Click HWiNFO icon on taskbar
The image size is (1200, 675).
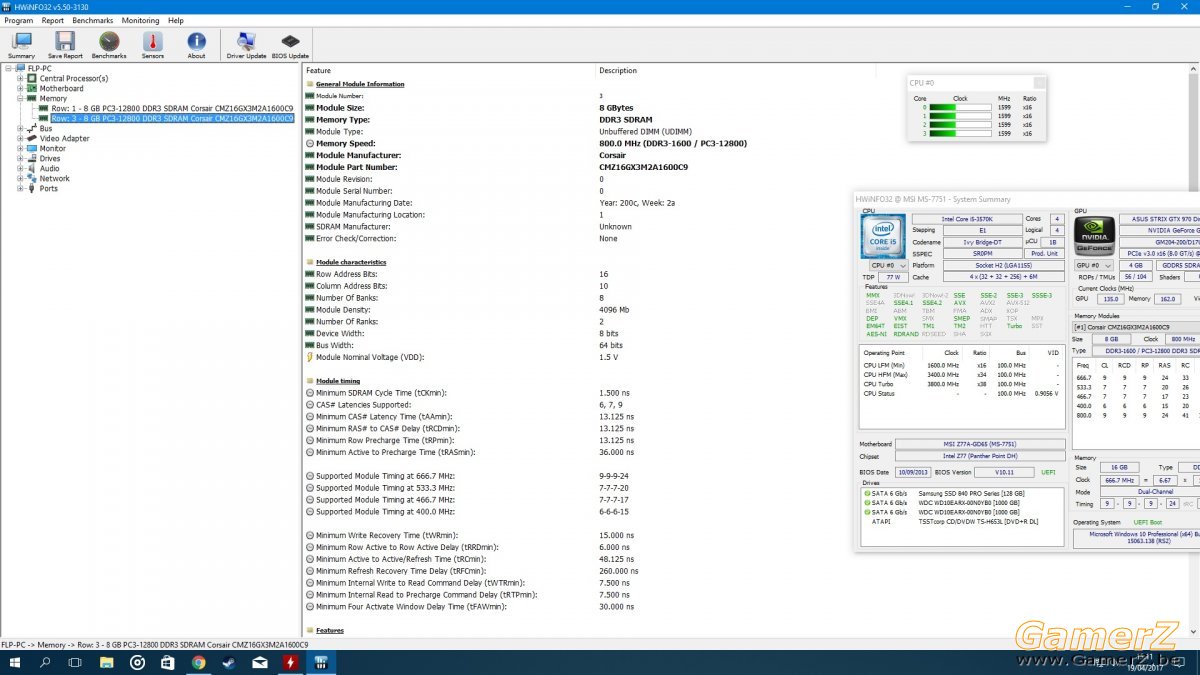(x=322, y=662)
